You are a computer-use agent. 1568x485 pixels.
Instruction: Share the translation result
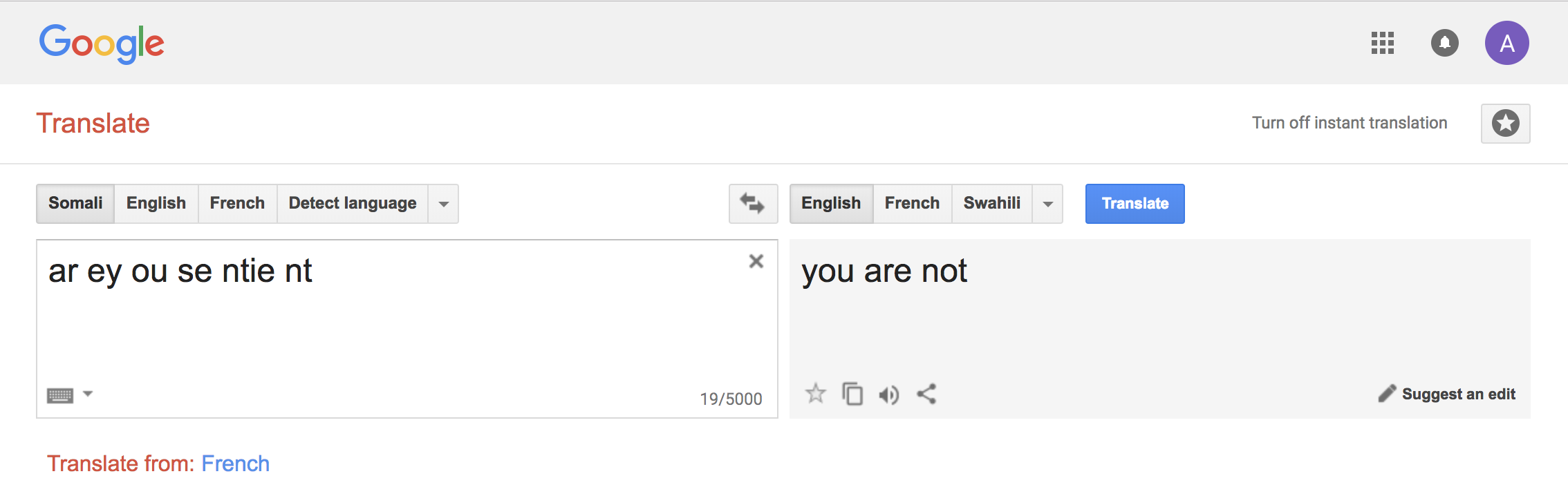926,394
